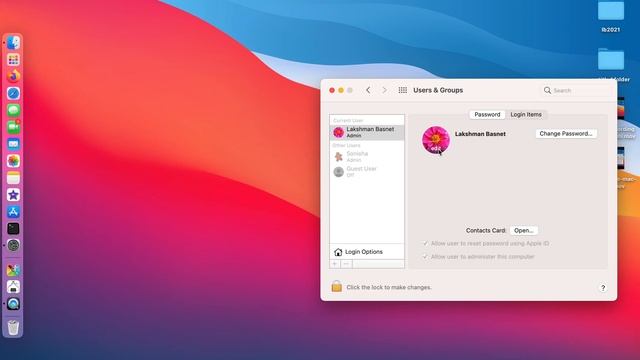Screen dimensions: 640x360
Task: Edit the Lakshman Basnet profile picture
Action: [x=436, y=140]
